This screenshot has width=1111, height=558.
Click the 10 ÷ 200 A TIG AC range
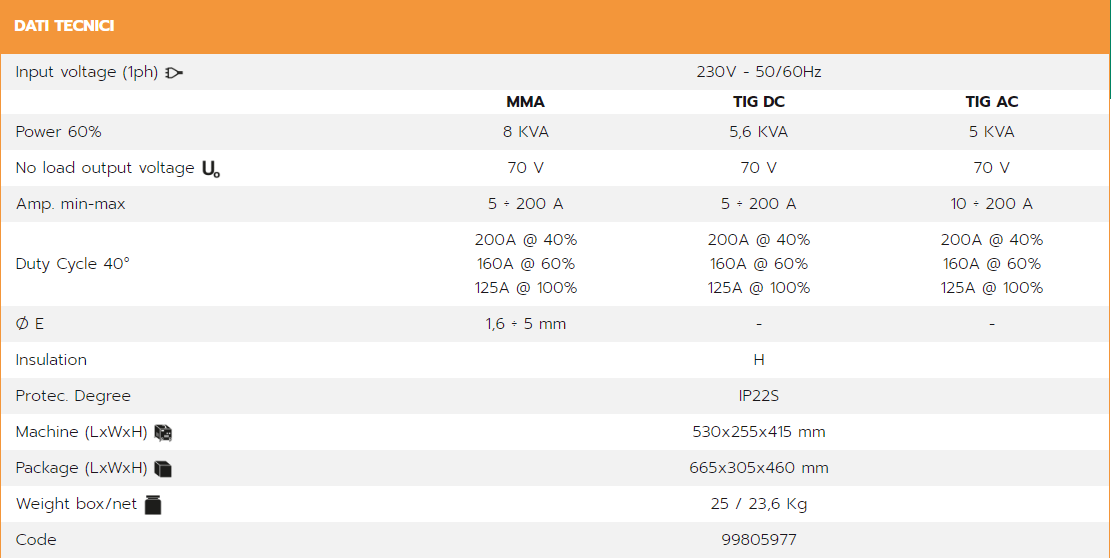click(992, 205)
